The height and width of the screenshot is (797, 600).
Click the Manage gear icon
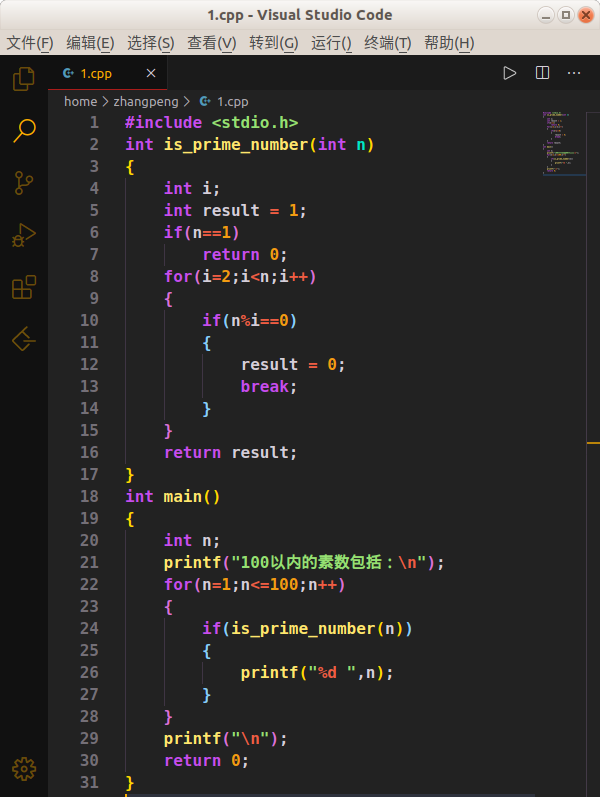(x=24, y=768)
